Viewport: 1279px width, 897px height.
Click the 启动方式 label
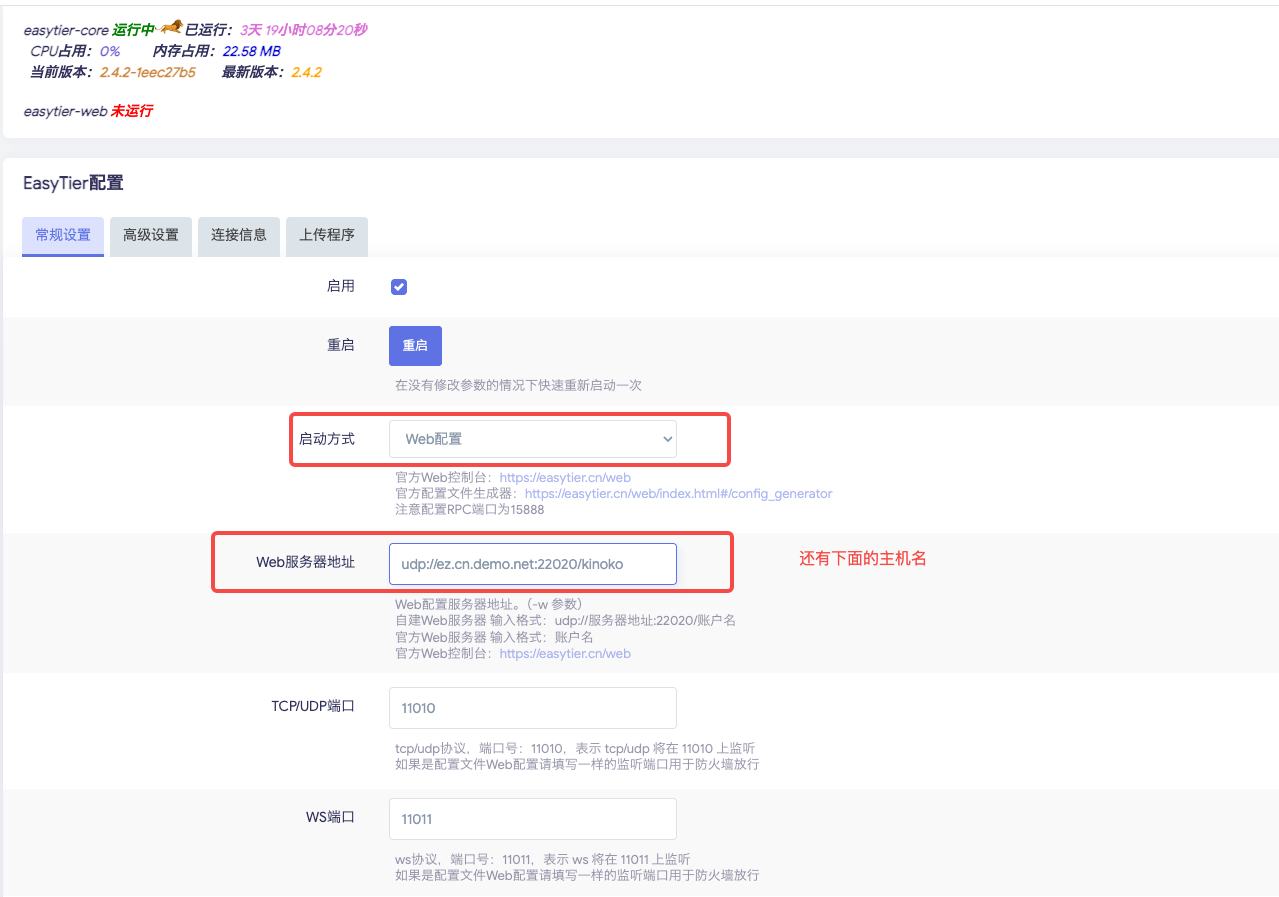pyautogui.click(x=327, y=438)
